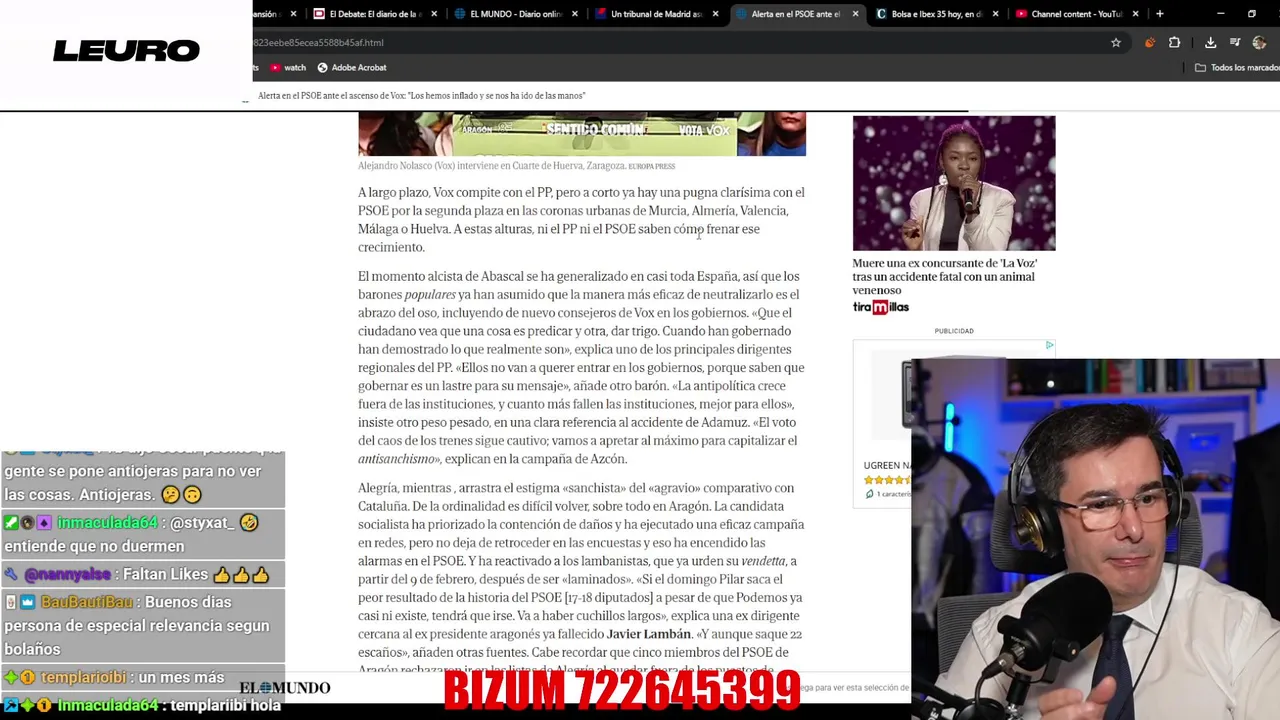The width and height of the screenshot is (1280, 720).
Task: Bookmark this page with the star icon
Action: tap(1116, 43)
